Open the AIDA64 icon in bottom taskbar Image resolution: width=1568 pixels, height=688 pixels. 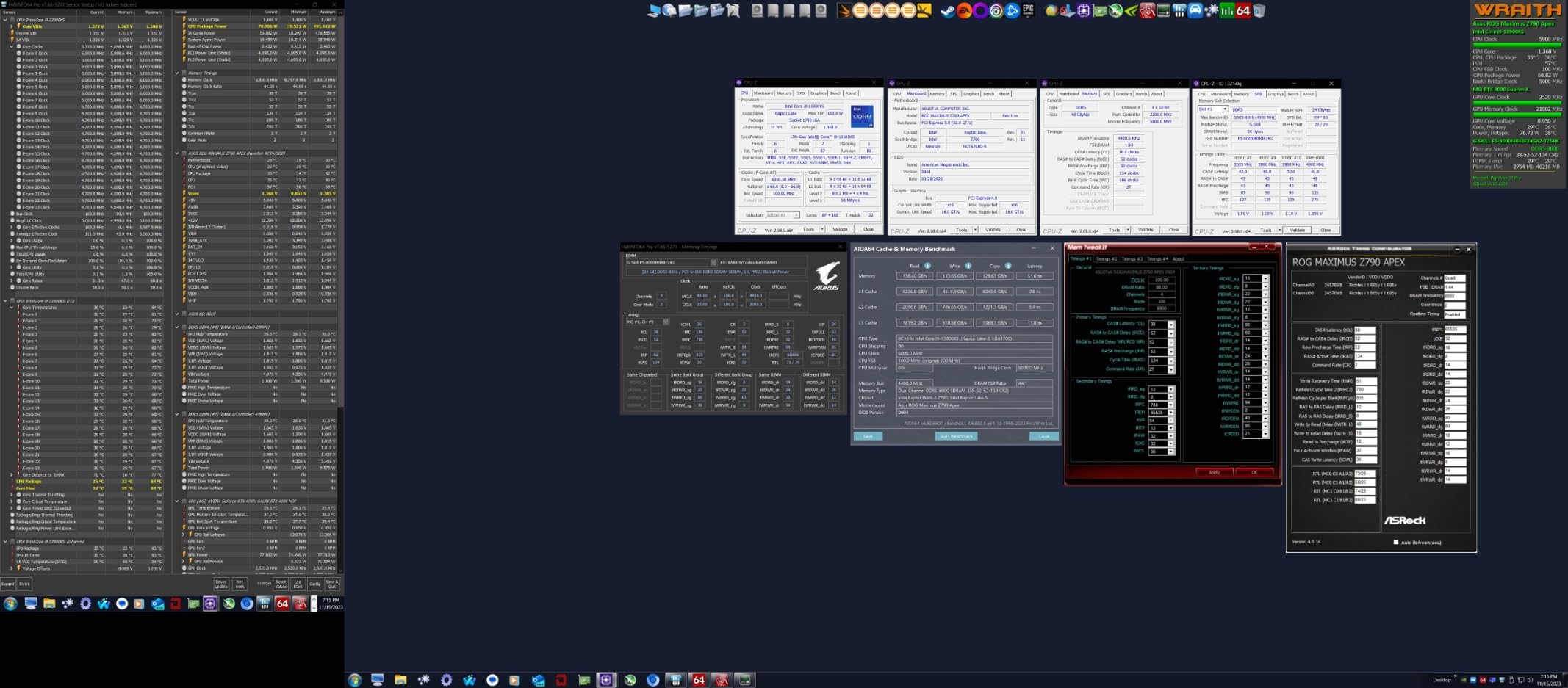click(699, 680)
